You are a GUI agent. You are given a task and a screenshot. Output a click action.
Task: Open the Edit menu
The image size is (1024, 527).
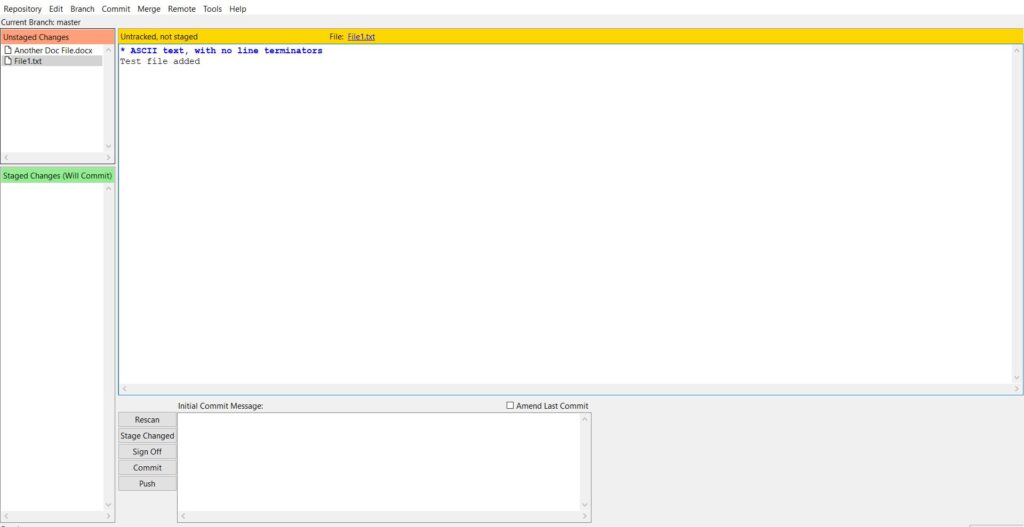point(56,9)
